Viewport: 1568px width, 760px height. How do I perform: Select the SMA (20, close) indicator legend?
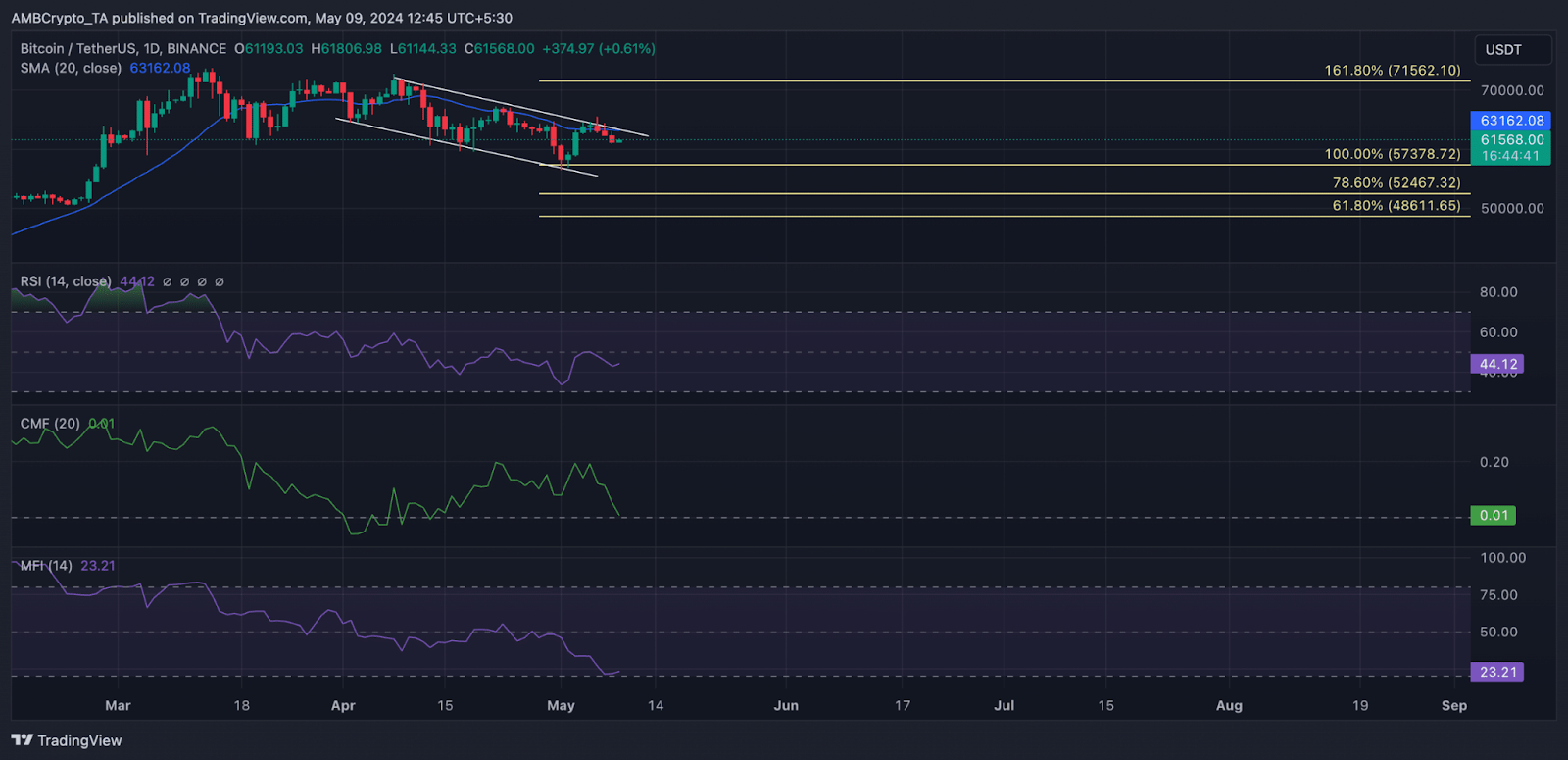coord(71,68)
